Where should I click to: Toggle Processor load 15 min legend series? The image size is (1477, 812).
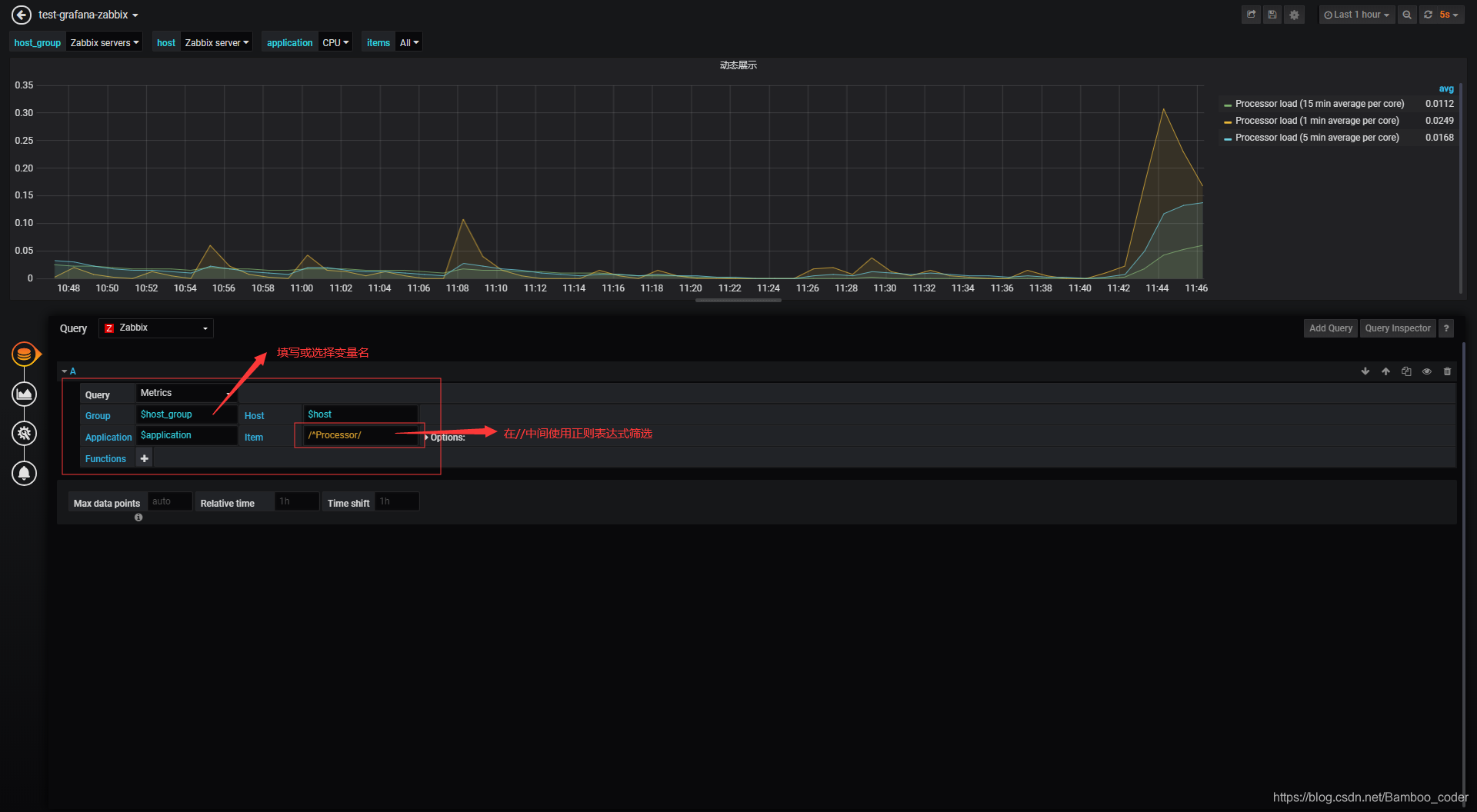click(x=1319, y=104)
